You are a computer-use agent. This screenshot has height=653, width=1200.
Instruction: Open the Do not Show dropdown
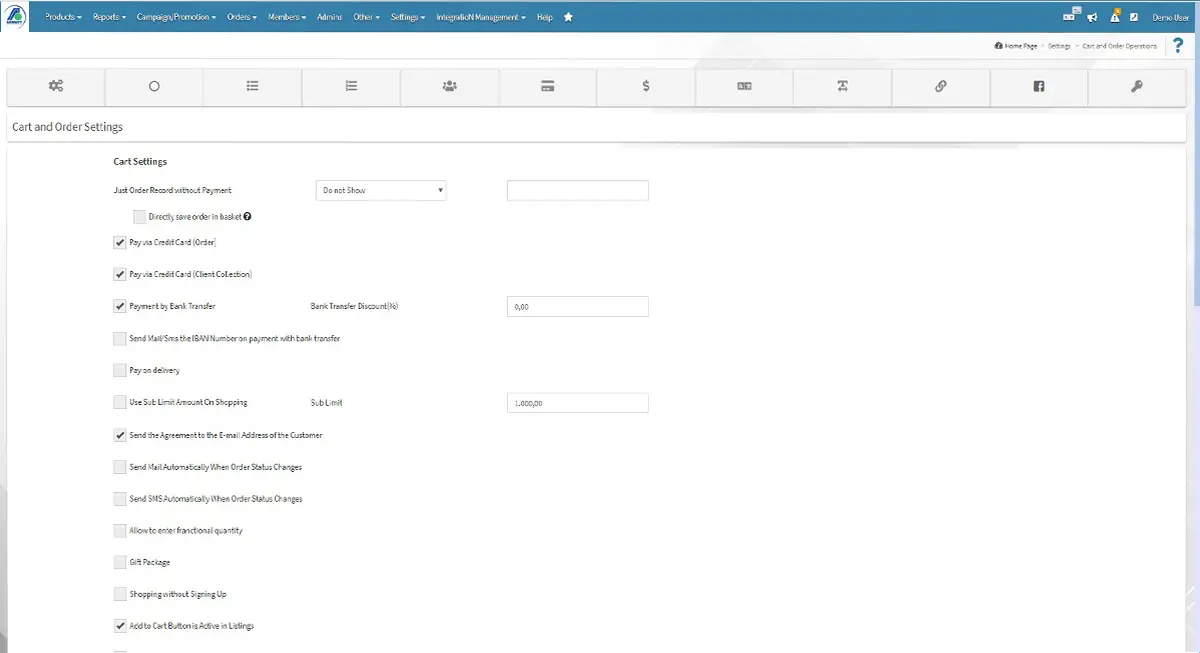(381, 190)
